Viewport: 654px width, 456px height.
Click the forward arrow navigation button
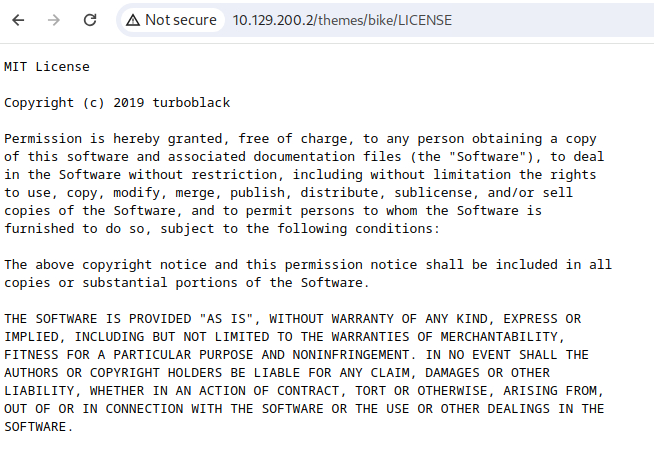click(54, 20)
